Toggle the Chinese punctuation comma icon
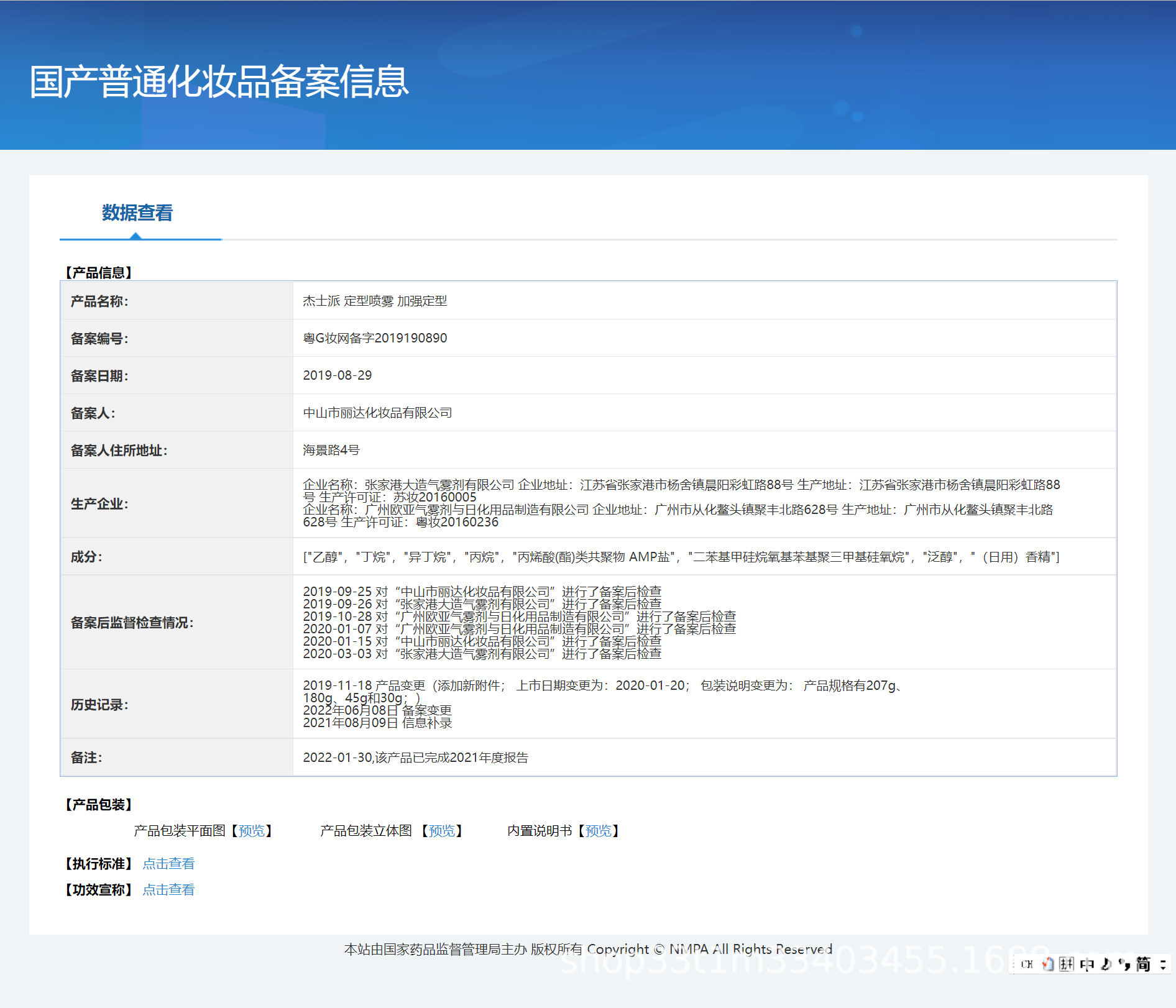 tap(1124, 964)
